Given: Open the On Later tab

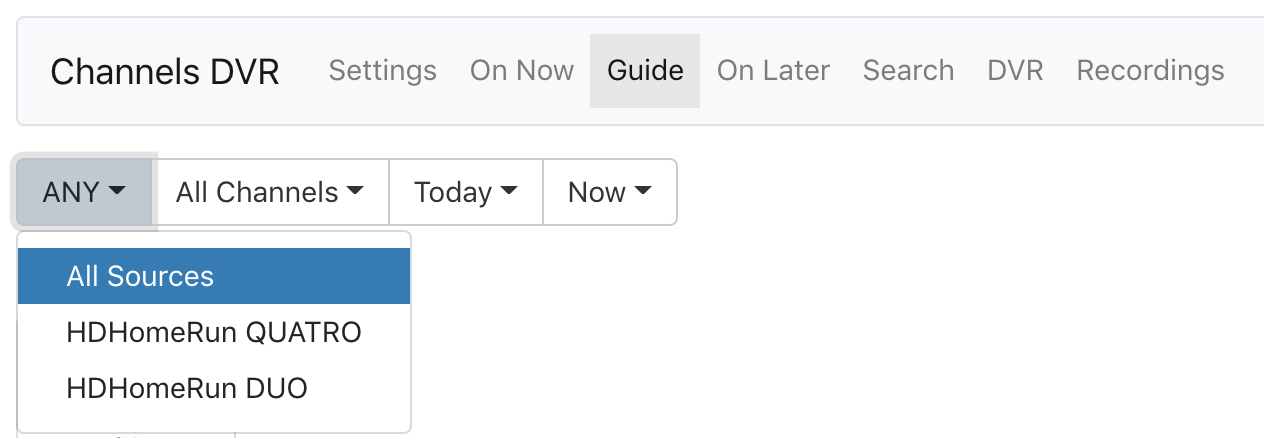Looking at the screenshot, I should click(773, 71).
